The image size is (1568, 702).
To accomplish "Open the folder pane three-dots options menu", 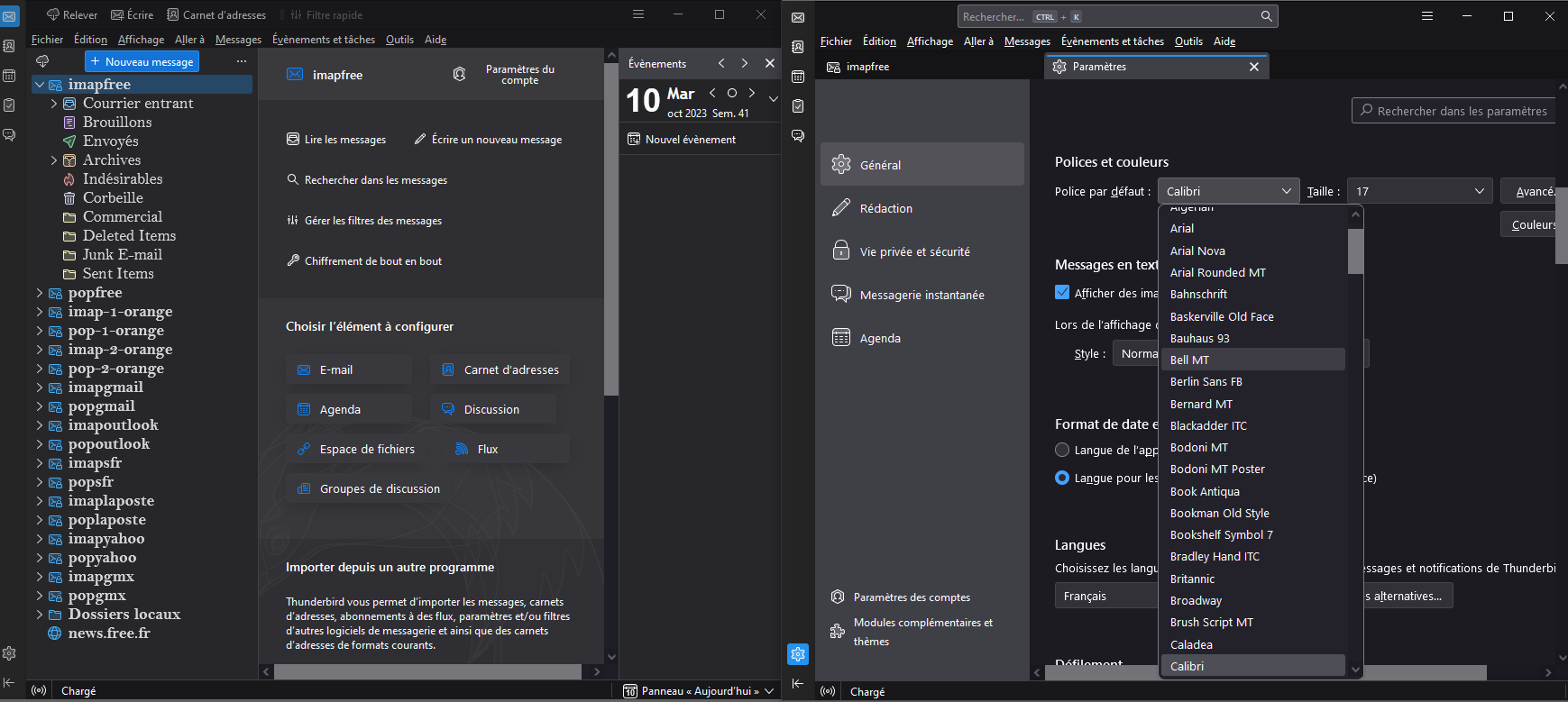I will [x=242, y=61].
